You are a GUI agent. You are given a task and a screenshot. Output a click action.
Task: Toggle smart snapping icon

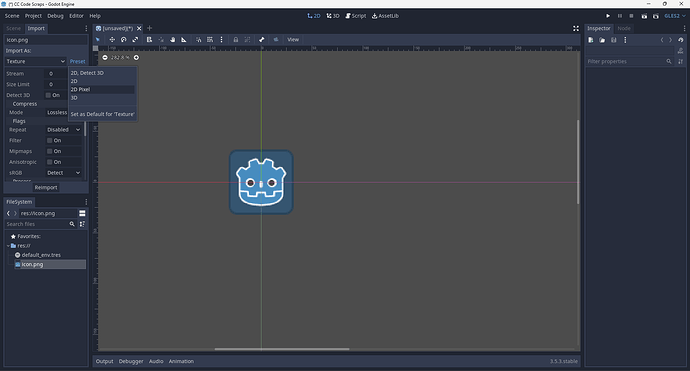click(x=198, y=40)
